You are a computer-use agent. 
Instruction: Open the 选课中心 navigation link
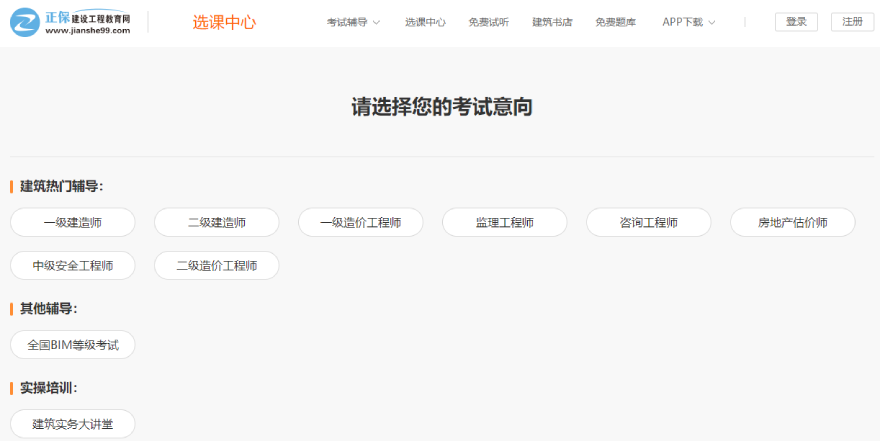425,22
